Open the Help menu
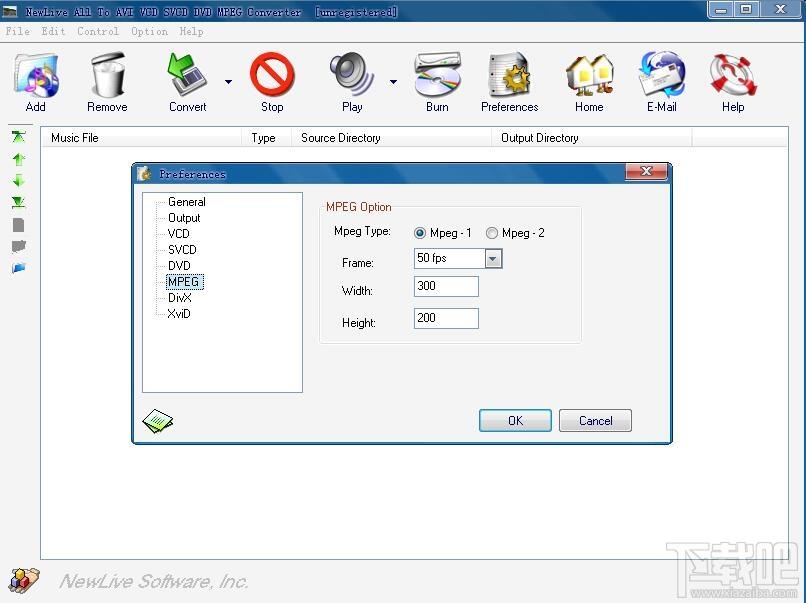 pyautogui.click(x=191, y=31)
